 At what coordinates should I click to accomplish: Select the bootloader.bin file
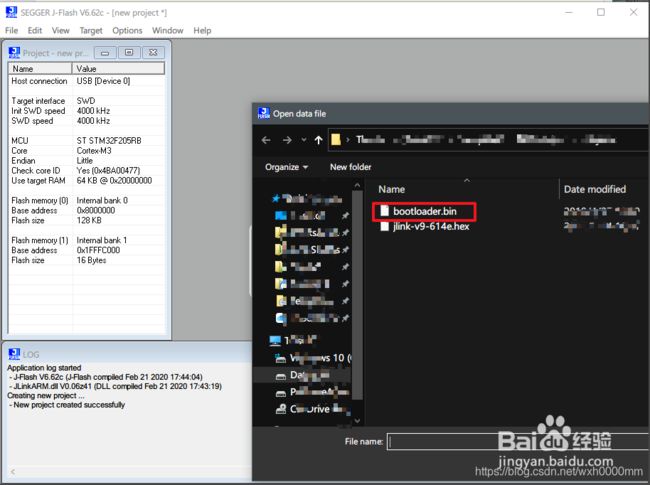[x=424, y=211]
